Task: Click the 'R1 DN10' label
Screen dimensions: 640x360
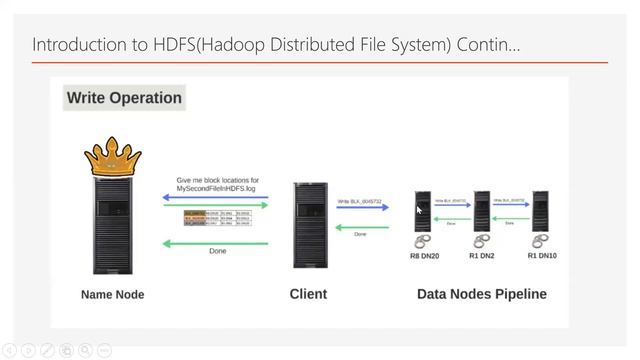Action: [542, 256]
